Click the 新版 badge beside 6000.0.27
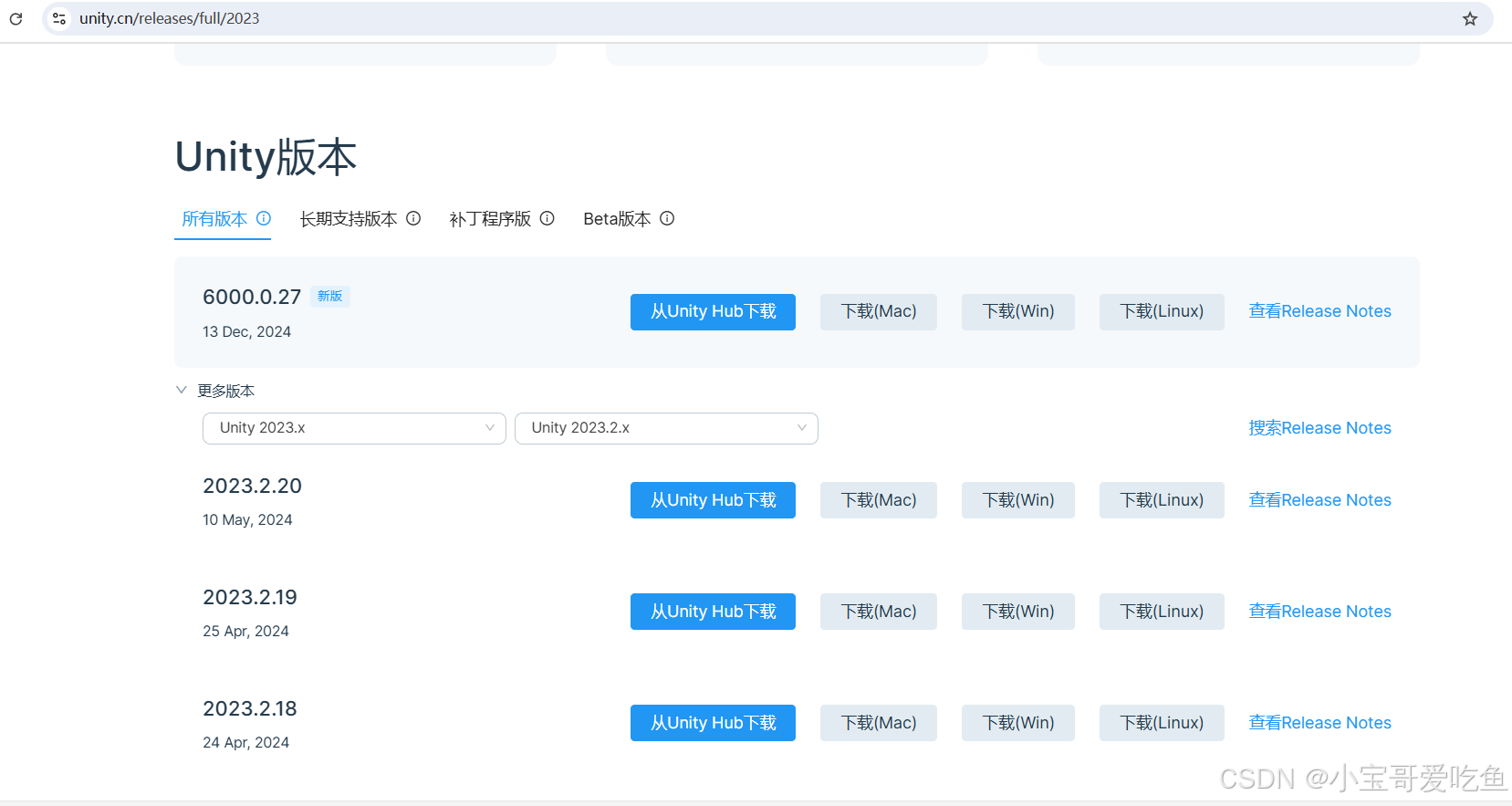This screenshot has width=1512, height=806. coord(330,296)
